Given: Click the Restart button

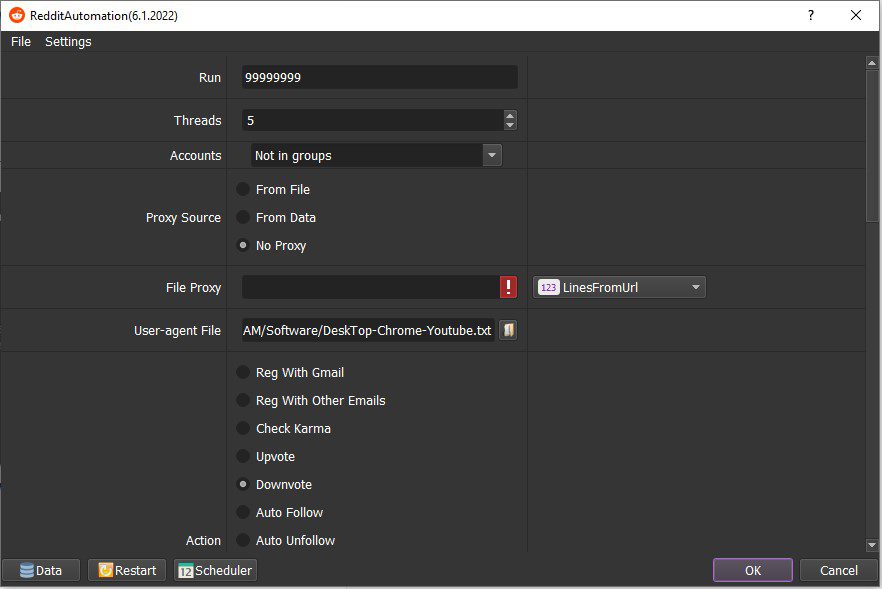Looking at the screenshot, I should tap(127, 570).
